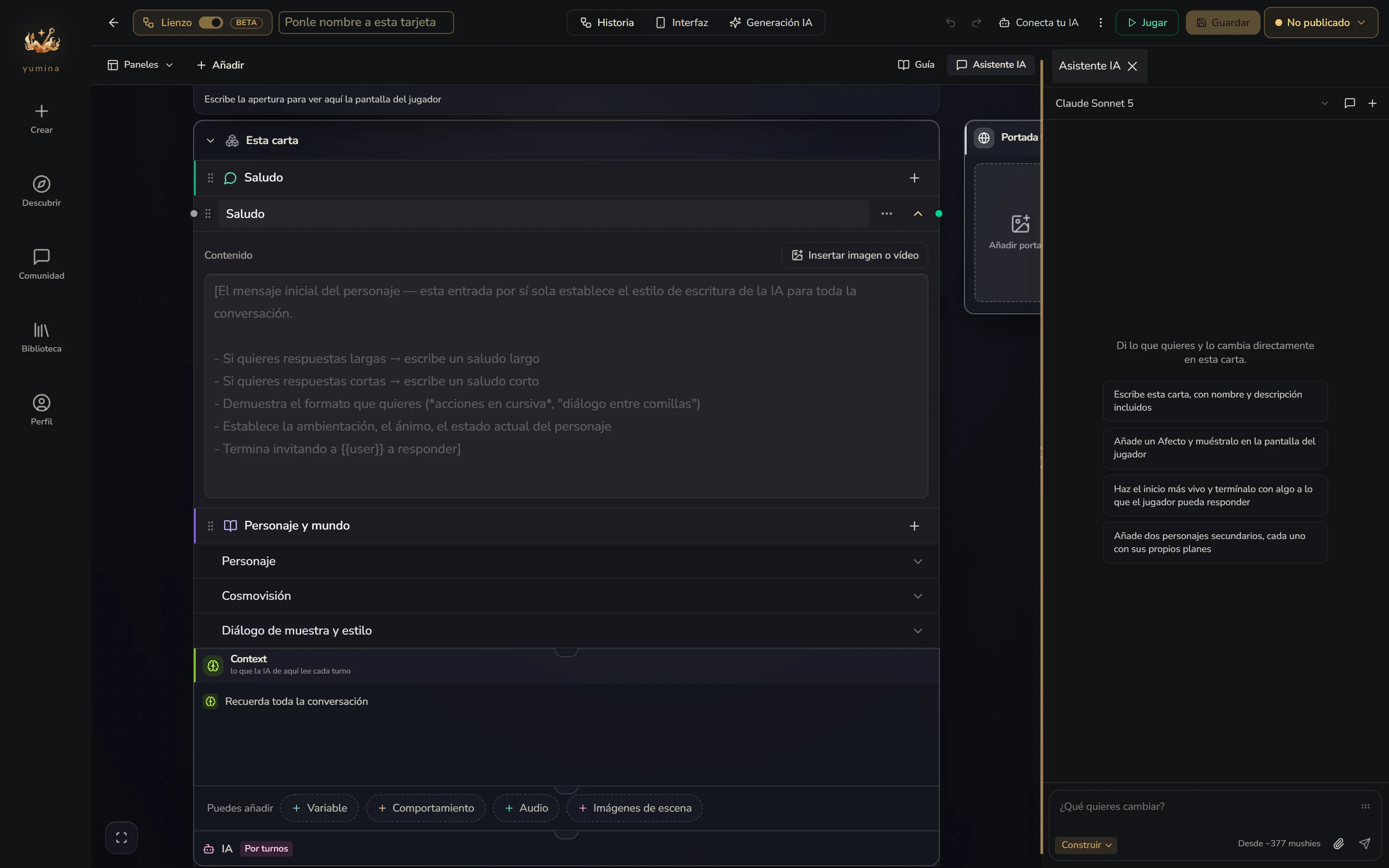The image size is (1389, 868).
Task: Click the Añadir portada image icon
Action: (1020, 223)
